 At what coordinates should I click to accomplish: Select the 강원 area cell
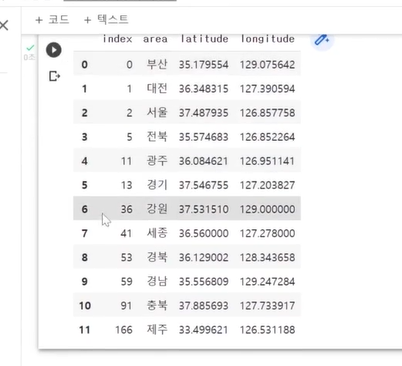(157, 209)
